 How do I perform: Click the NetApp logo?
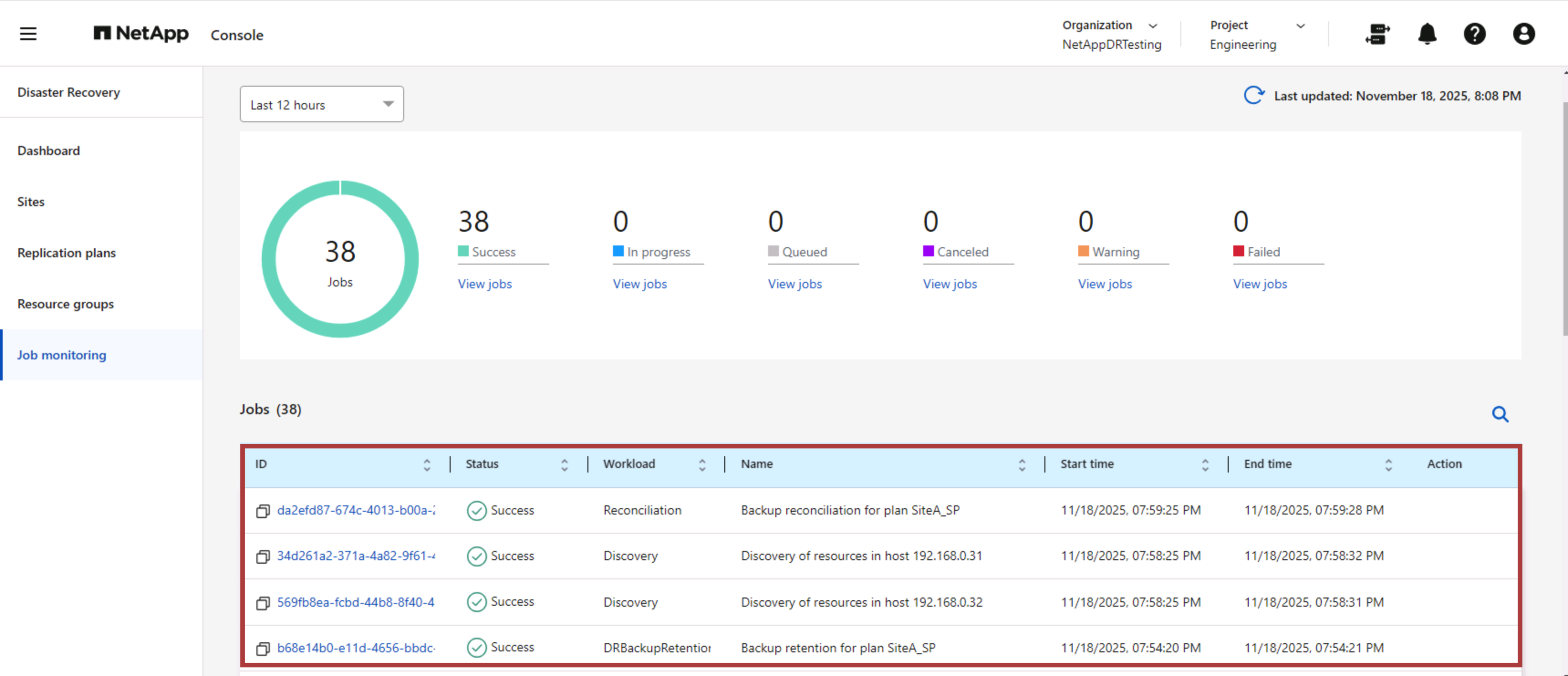[x=140, y=34]
